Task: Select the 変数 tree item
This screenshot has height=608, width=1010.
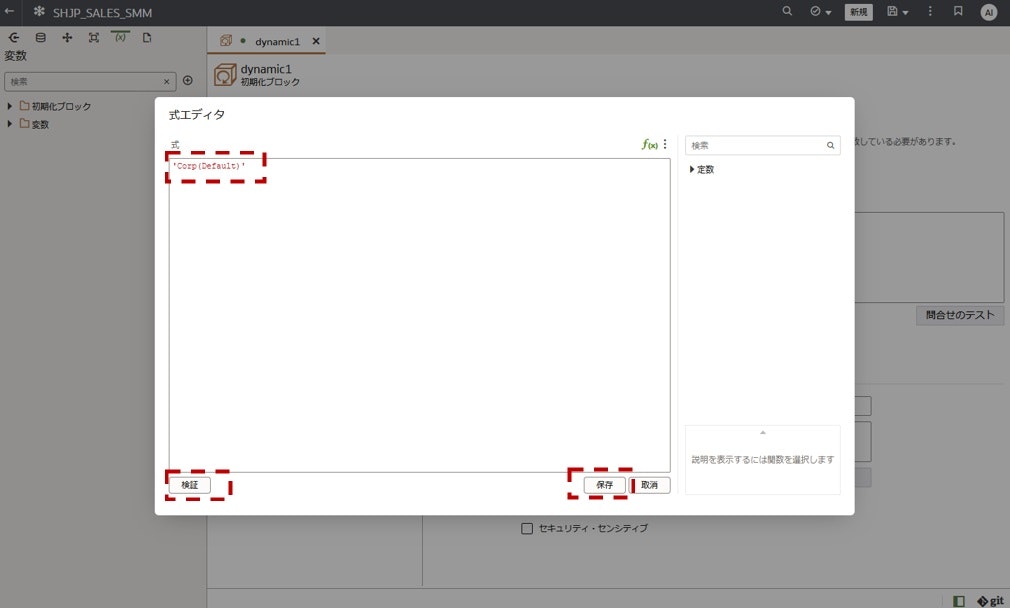Action: pyautogui.click(x=40, y=124)
